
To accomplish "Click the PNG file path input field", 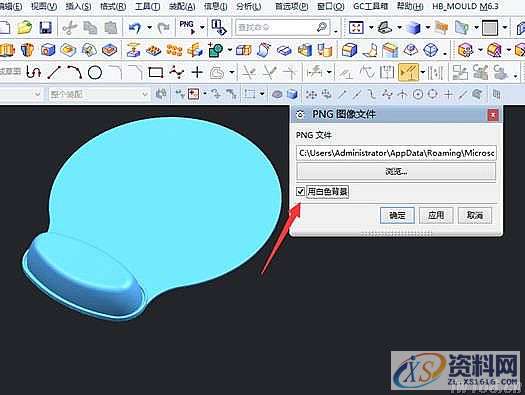I will (x=396, y=153).
